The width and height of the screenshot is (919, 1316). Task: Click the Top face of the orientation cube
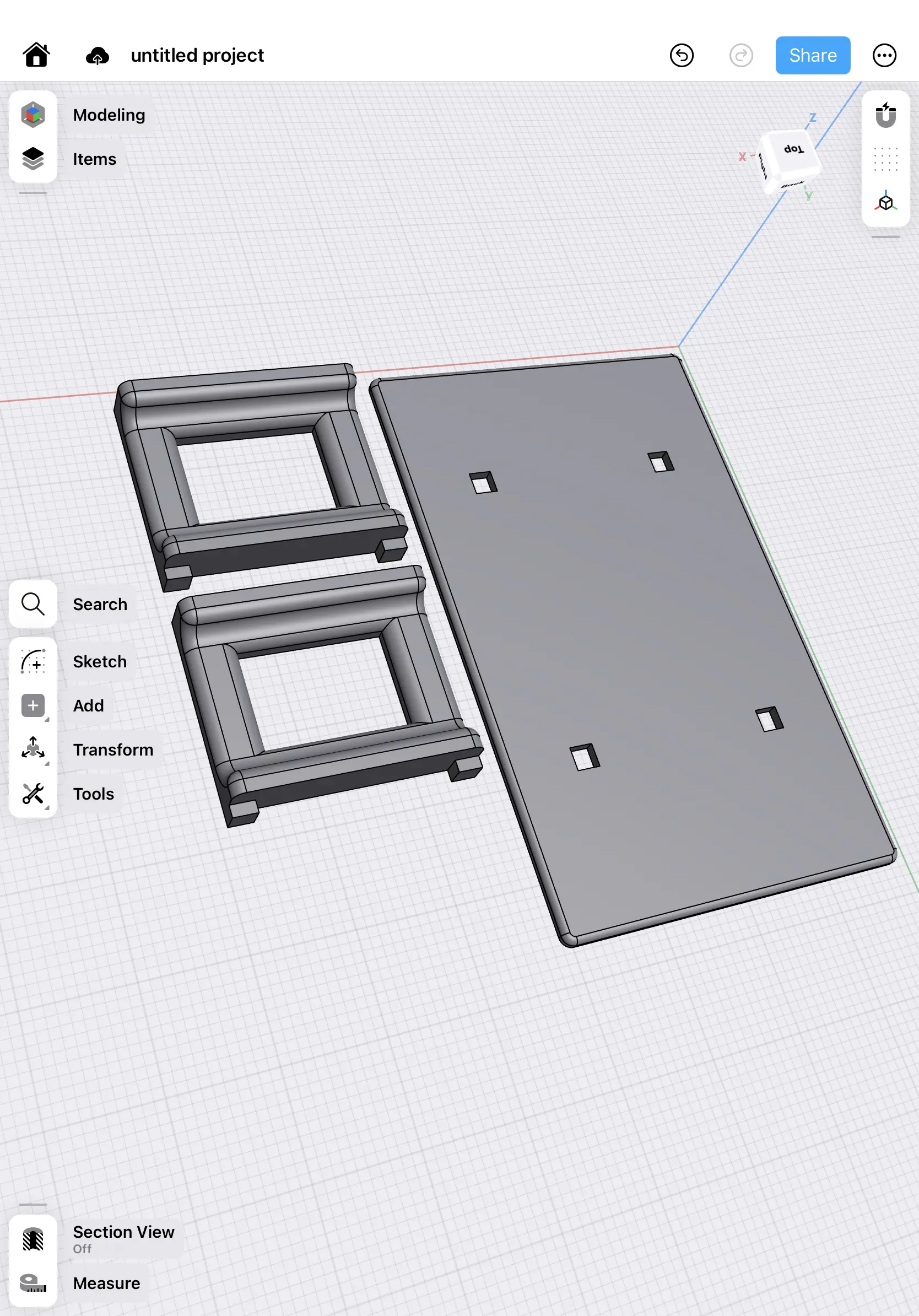[793, 150]
